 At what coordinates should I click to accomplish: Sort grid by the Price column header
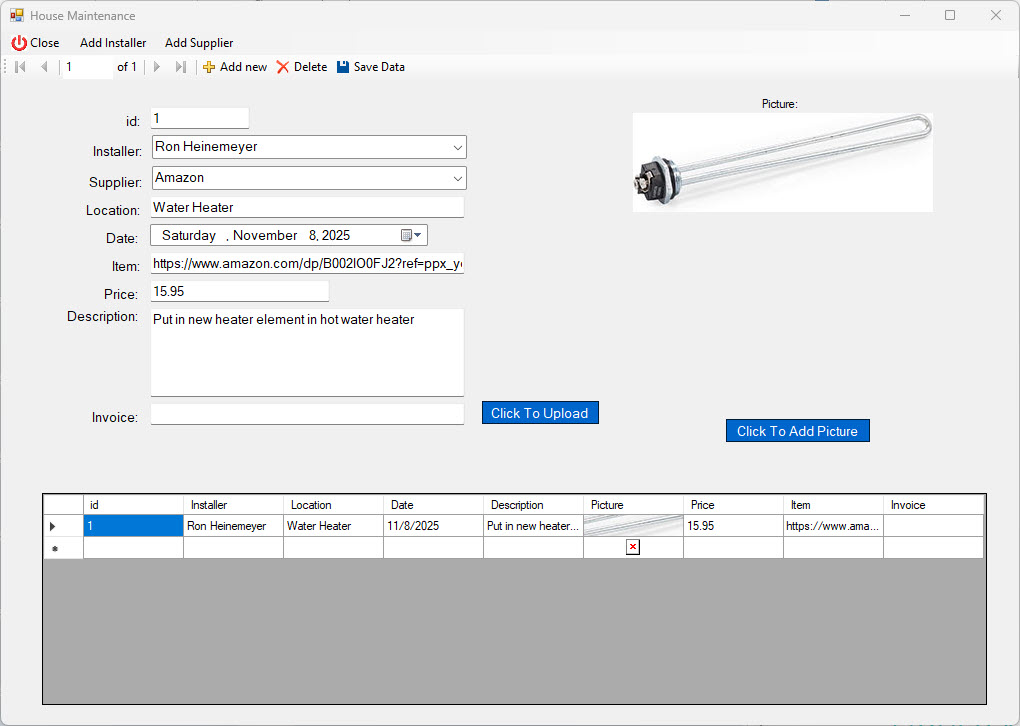(x=732, y=505)
